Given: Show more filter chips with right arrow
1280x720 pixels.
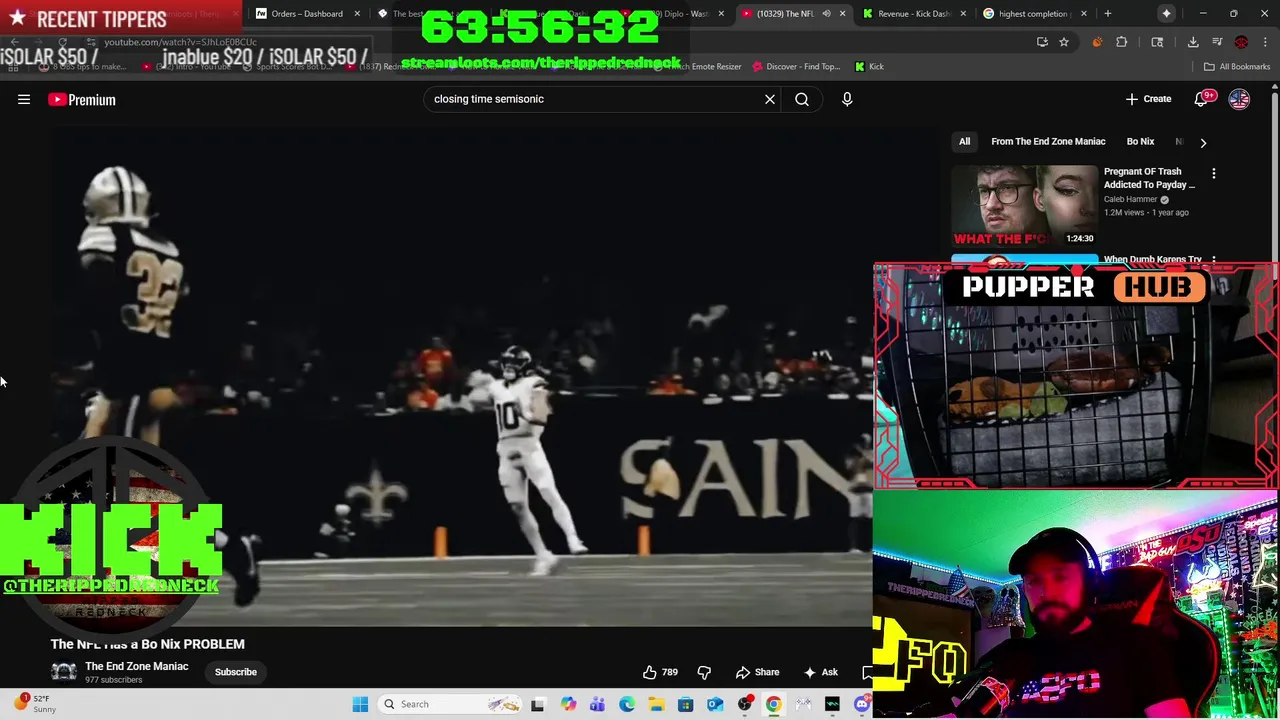Looking at the screenshot, I should [1203, 142].
